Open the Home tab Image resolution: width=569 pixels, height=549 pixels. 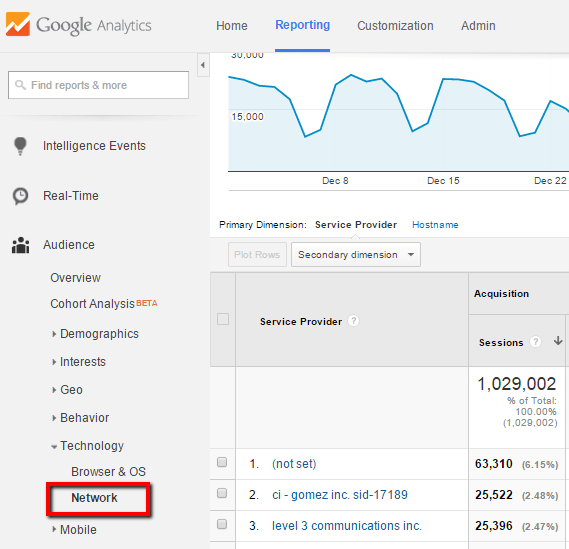tap(232, 26)
